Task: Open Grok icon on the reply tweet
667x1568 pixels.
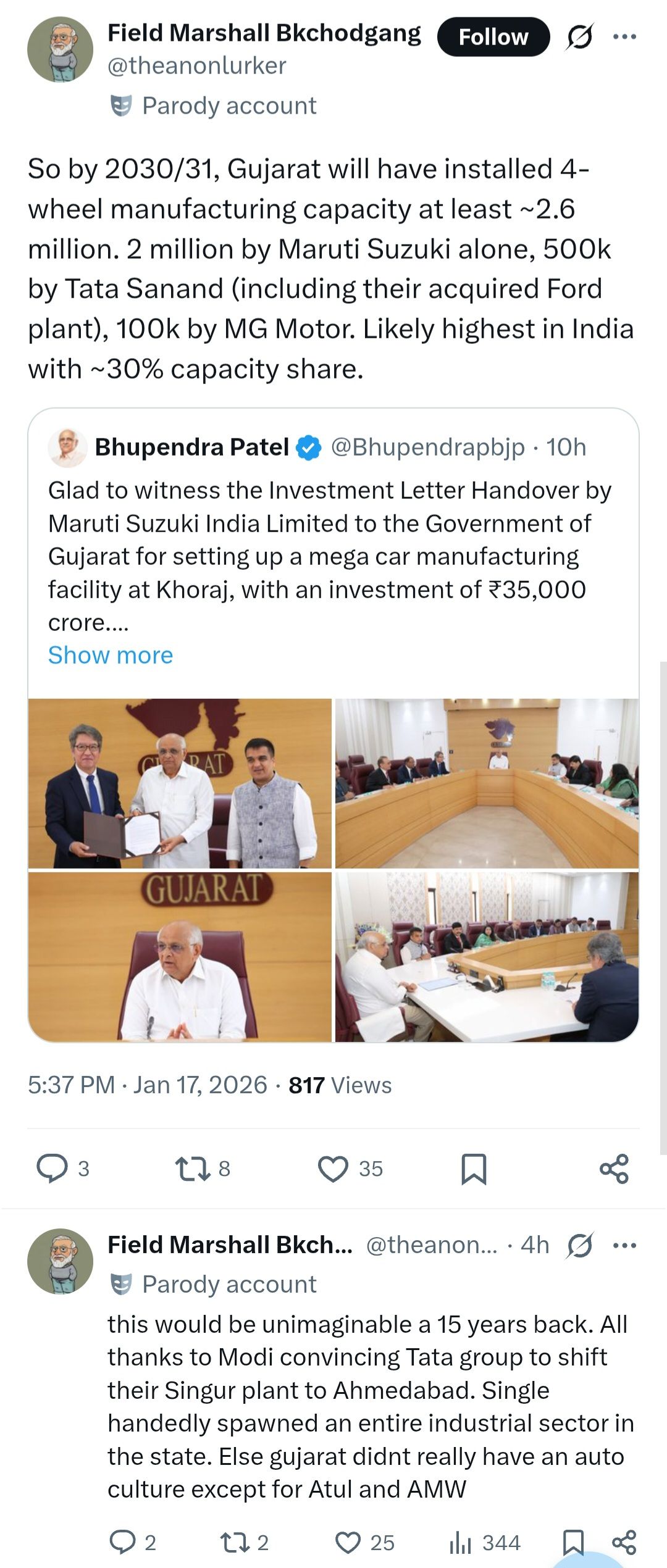Action: [x=579, y=1245]
